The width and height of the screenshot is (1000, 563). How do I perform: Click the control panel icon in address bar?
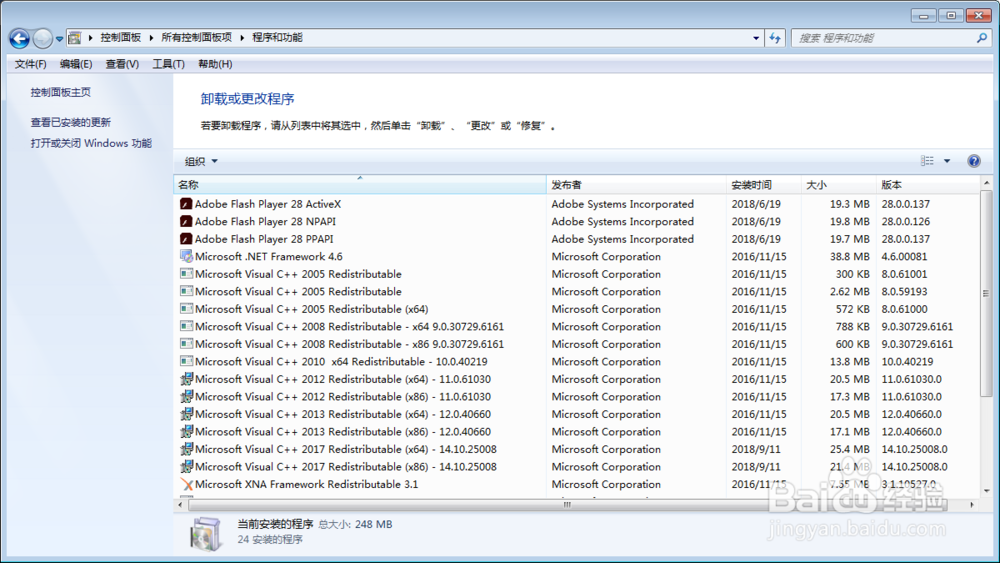[75, 38]
